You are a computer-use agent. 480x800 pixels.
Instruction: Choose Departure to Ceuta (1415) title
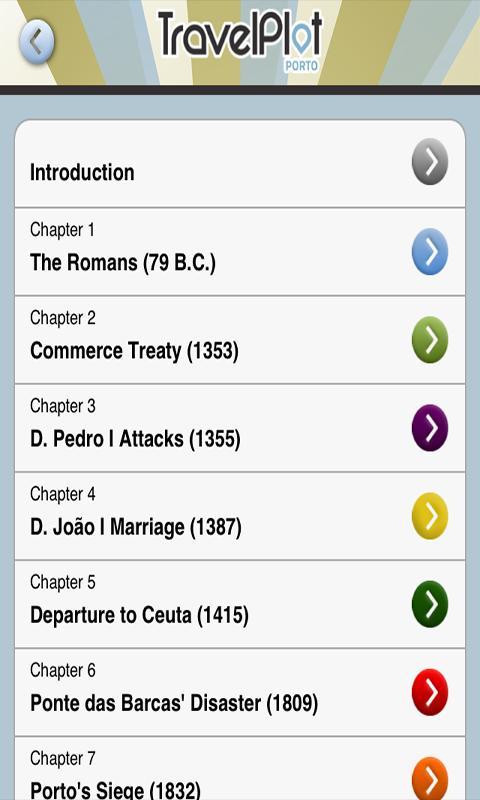[x=139, y=615]
